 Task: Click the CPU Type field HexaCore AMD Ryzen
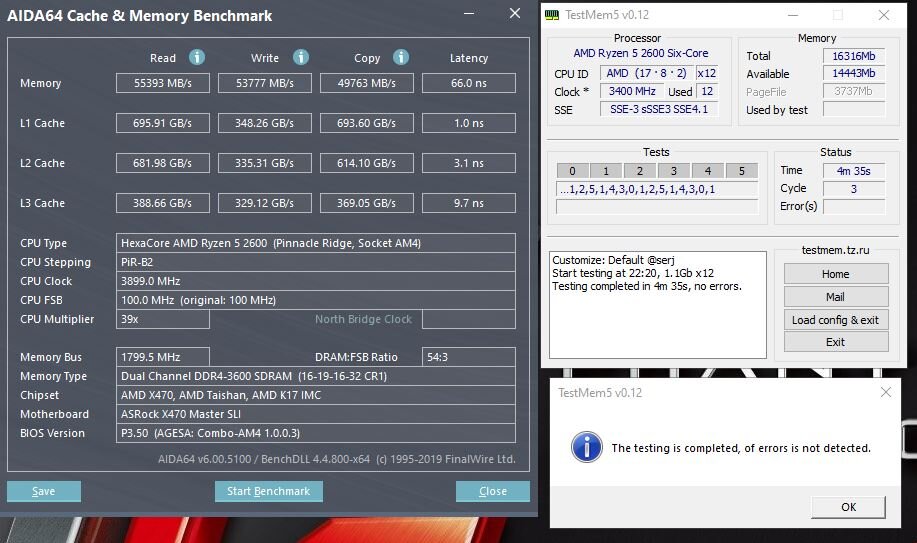(x=316, y=243)
